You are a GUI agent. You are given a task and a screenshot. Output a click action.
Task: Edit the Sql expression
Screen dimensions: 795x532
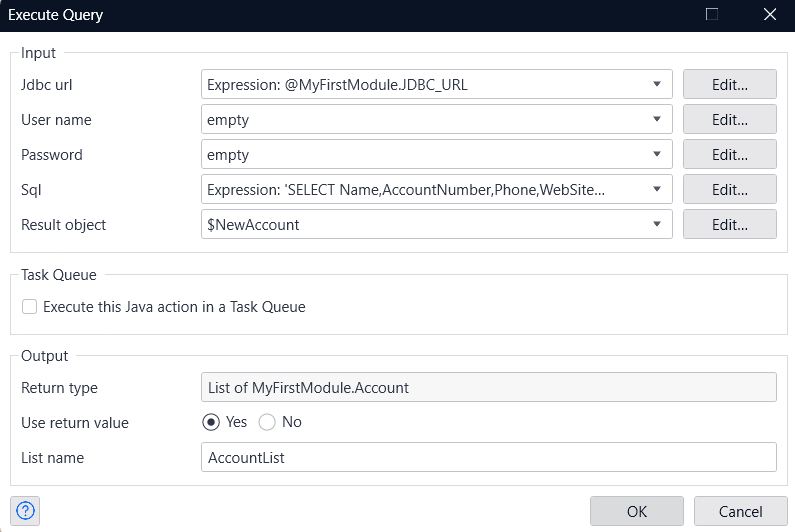pos(729,189)
